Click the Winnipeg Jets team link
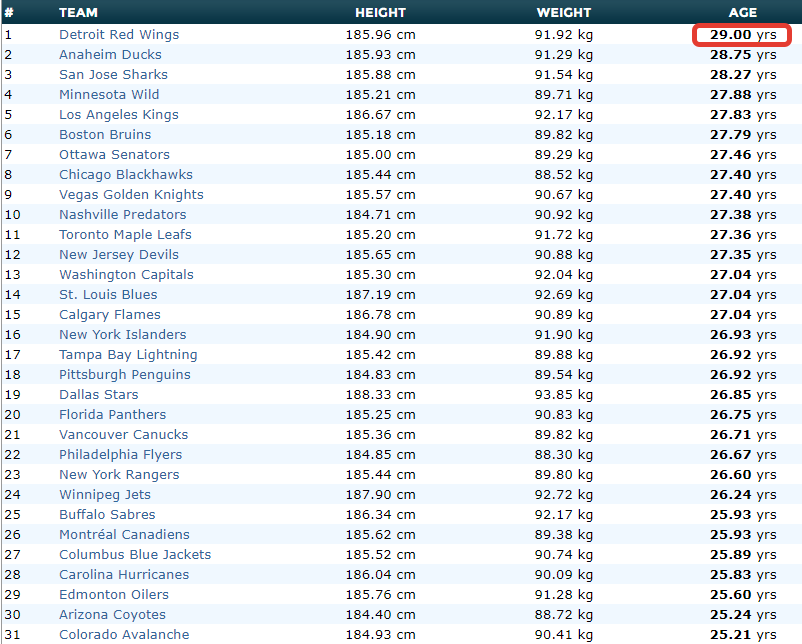 pos(105,495)
